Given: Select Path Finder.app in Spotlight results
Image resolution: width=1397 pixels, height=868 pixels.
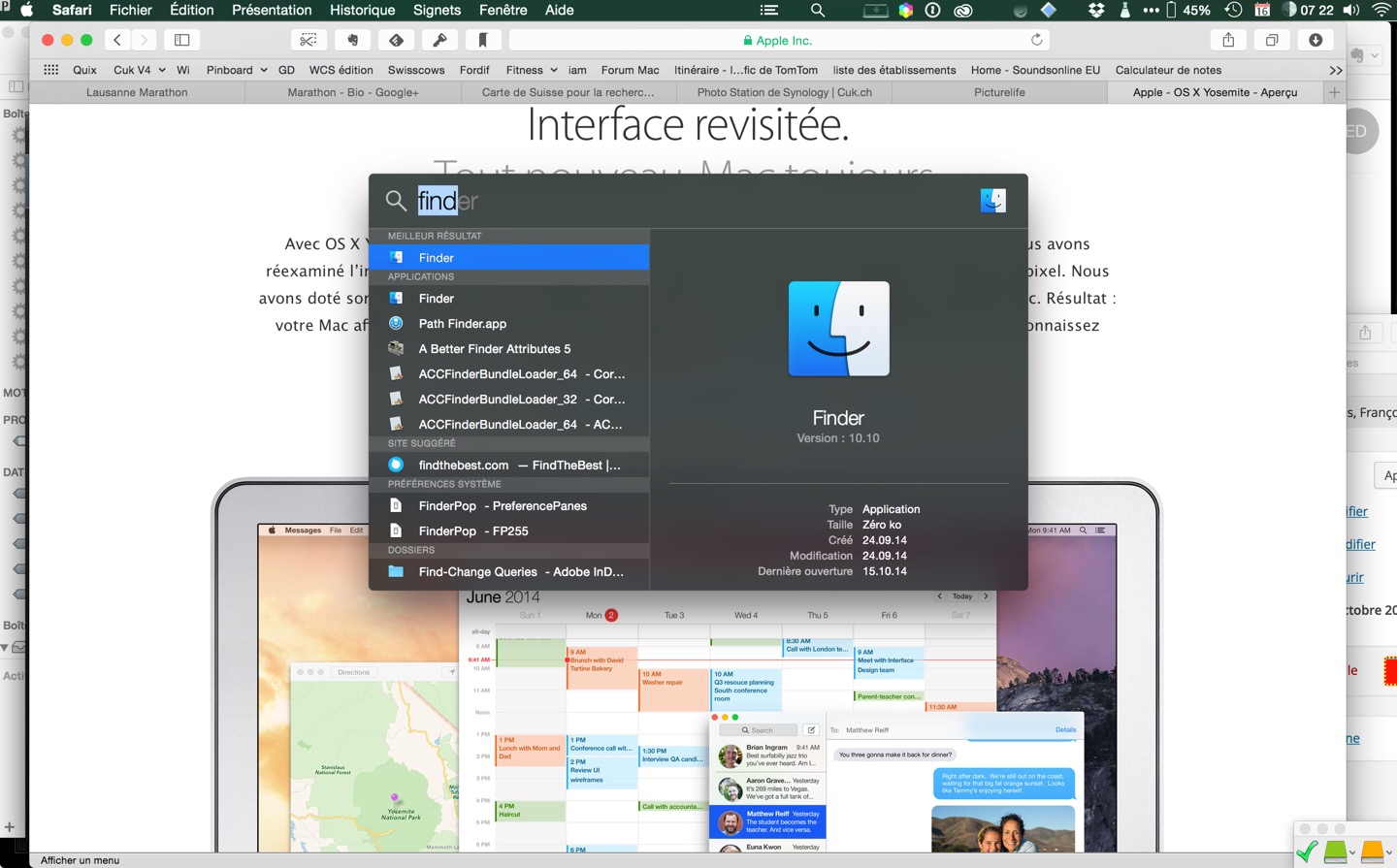Looking at the screenshot, I should [x=508, y=323].
